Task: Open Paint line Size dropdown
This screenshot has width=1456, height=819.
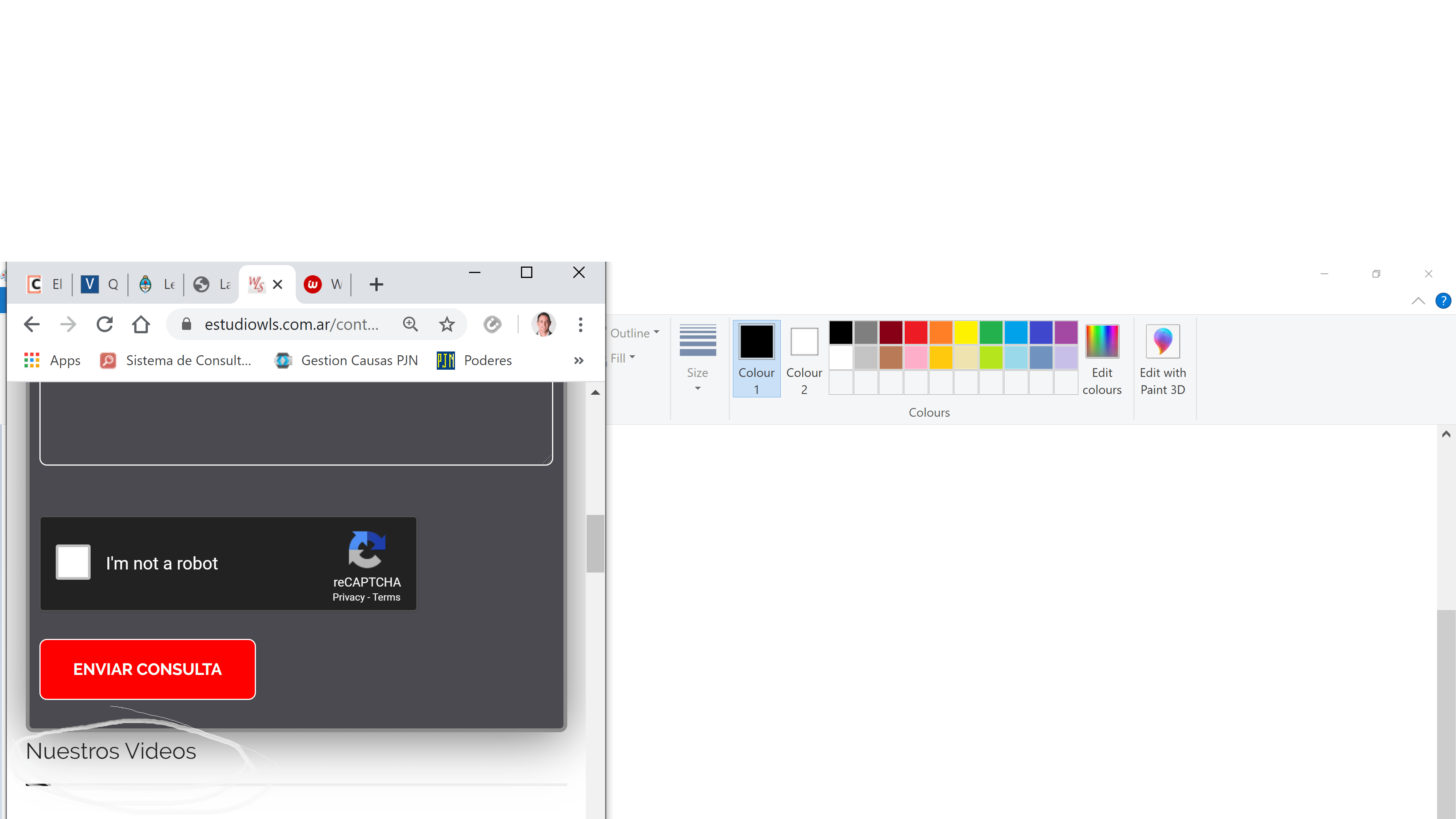Action: [698, 358]
